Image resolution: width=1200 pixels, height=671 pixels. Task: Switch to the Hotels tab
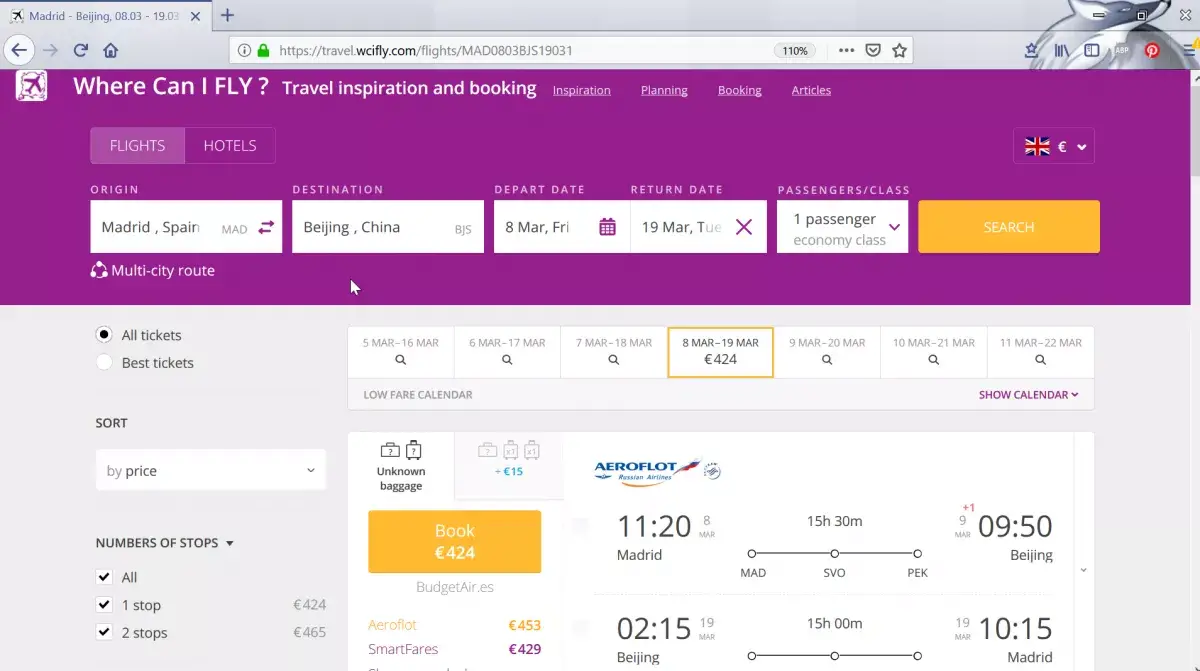230,146
